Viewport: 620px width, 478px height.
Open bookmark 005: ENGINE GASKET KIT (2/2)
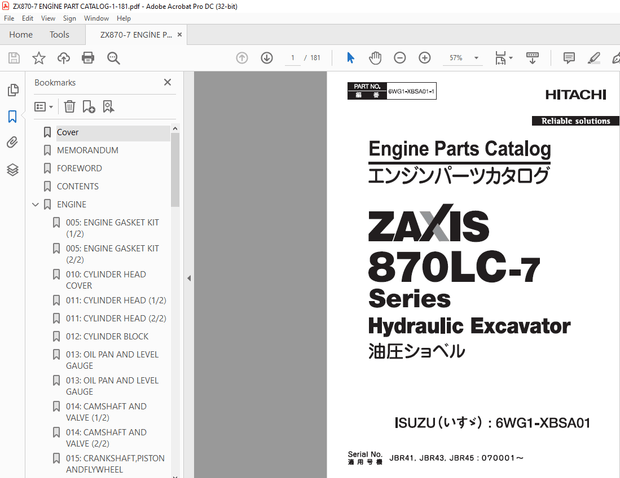click(x=112, y=254)
